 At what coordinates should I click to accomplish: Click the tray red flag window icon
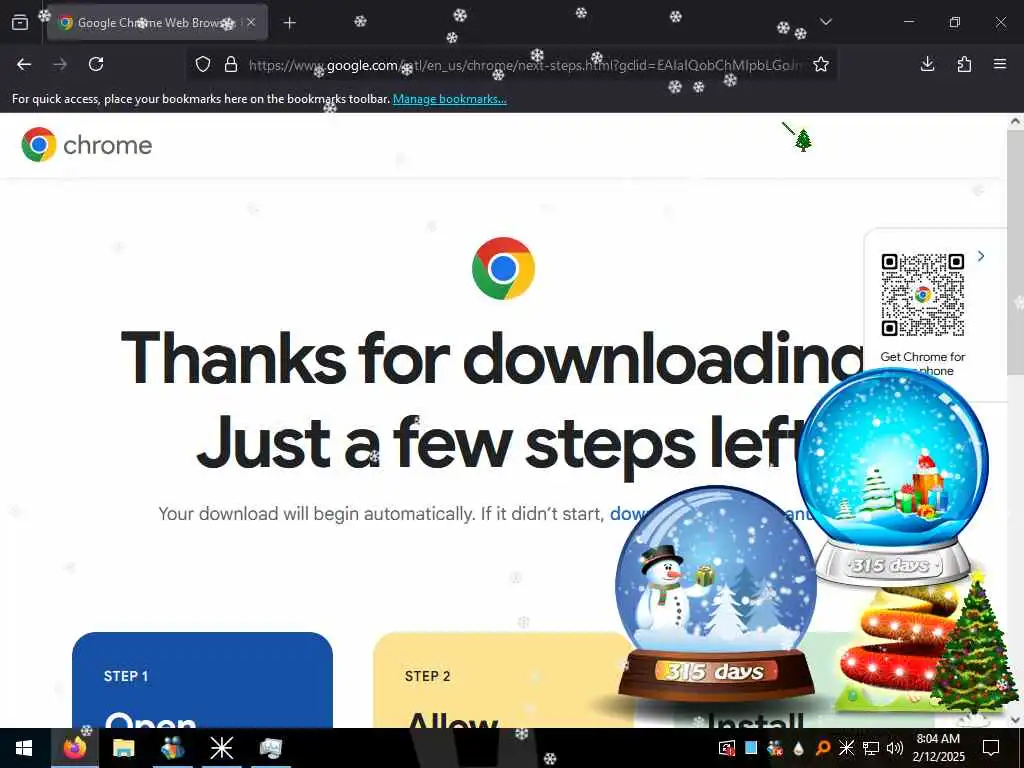726,748
